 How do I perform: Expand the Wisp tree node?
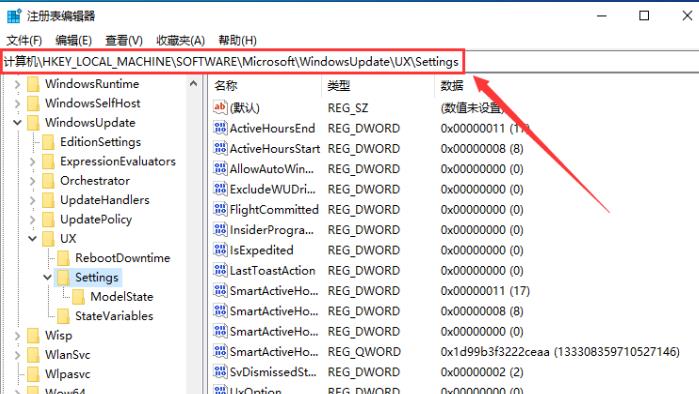pyautogui.click(x=17, y=335)
